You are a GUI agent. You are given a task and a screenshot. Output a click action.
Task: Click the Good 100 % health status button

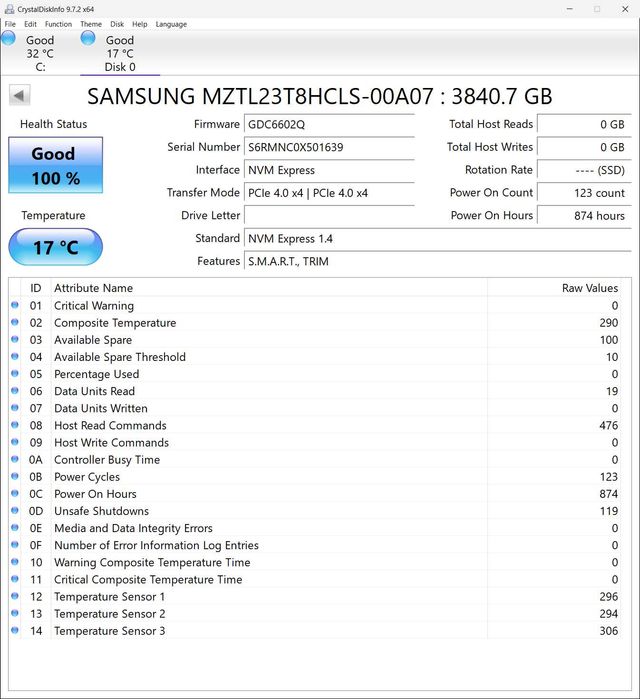56,165
